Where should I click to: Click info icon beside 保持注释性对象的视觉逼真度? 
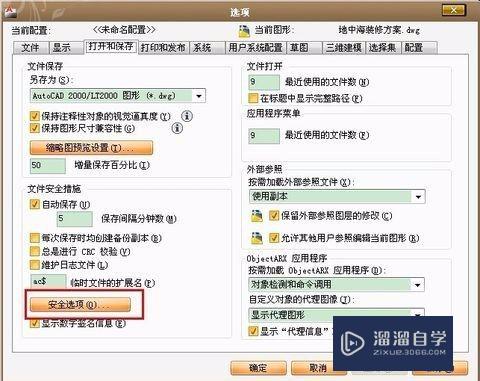pyautogui.click(x=187, y=116)
